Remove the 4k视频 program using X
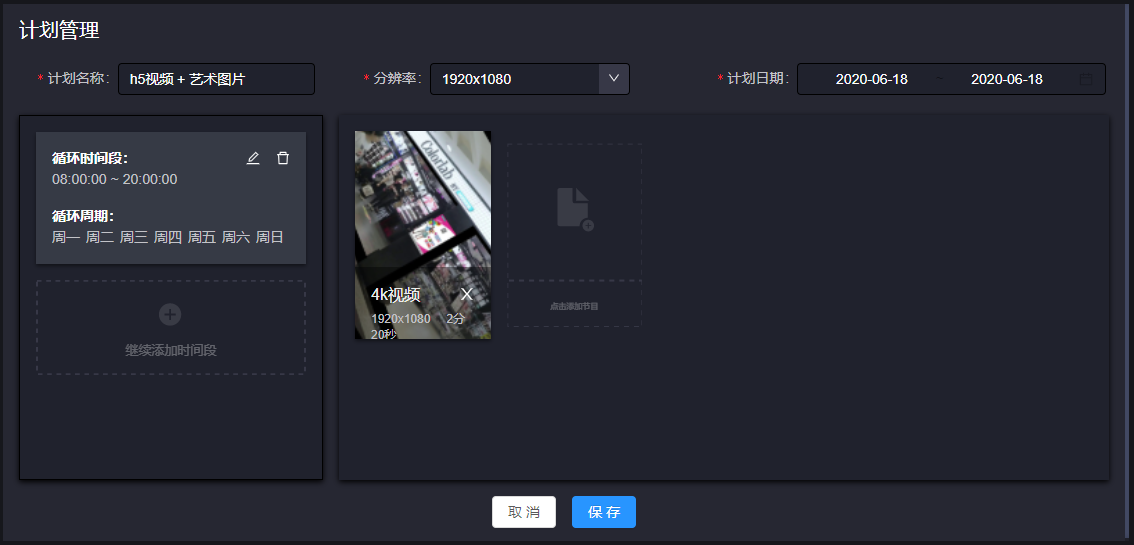 466,294
